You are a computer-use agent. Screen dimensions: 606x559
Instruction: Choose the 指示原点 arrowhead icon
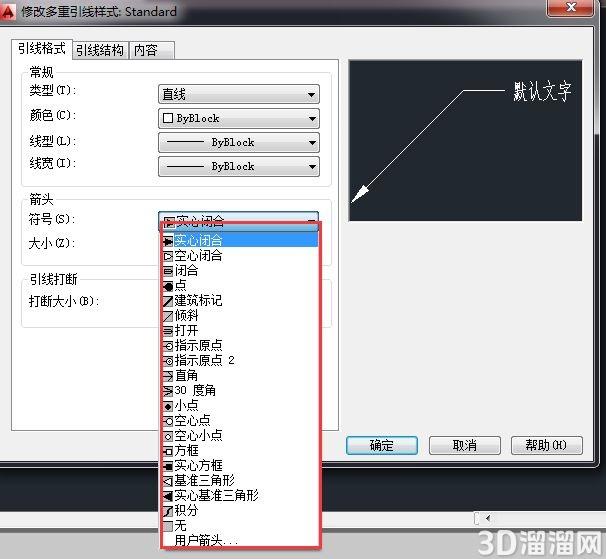(x=168, y=346)
